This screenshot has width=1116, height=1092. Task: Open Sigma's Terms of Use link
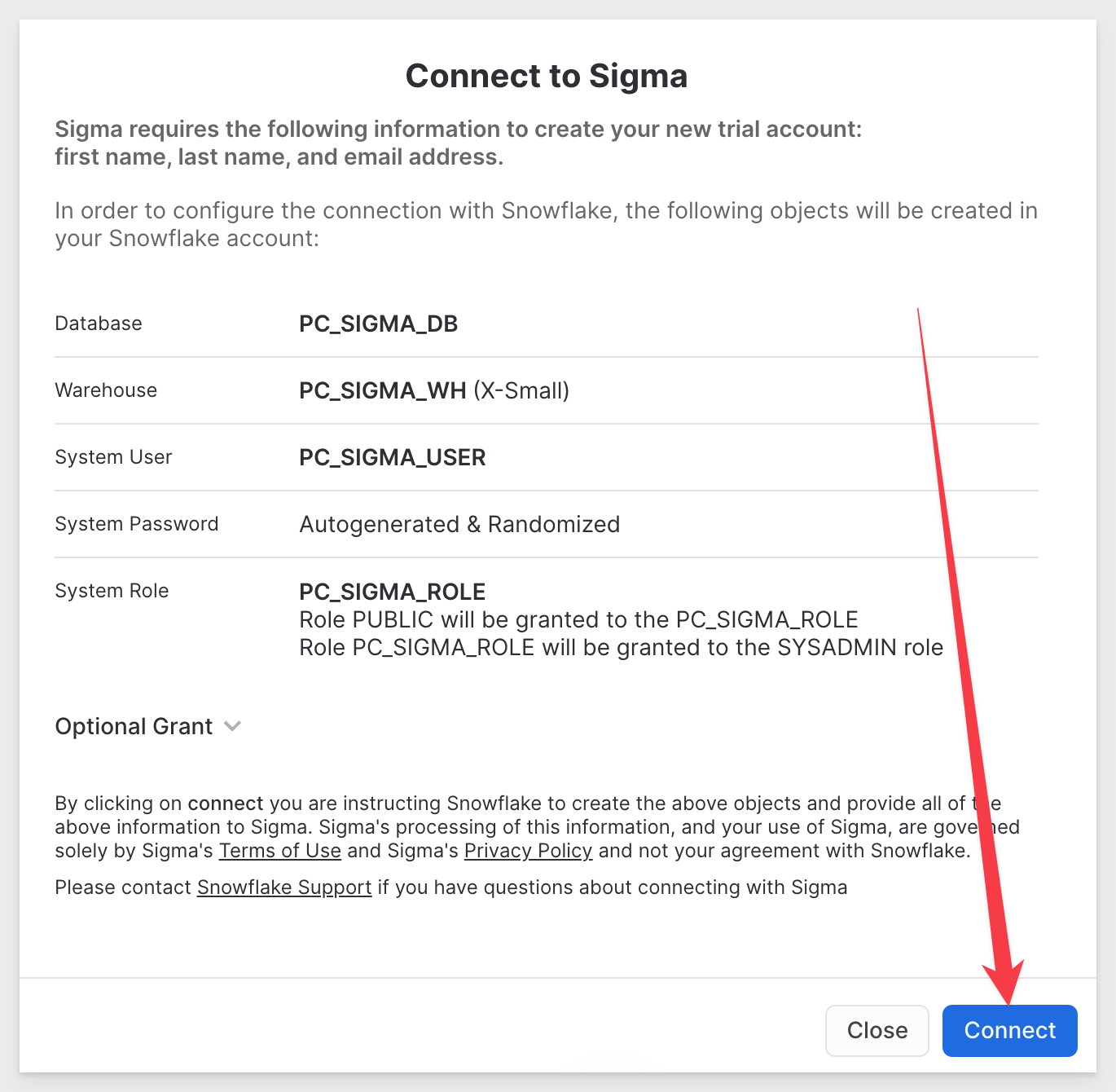click(279, 851)
